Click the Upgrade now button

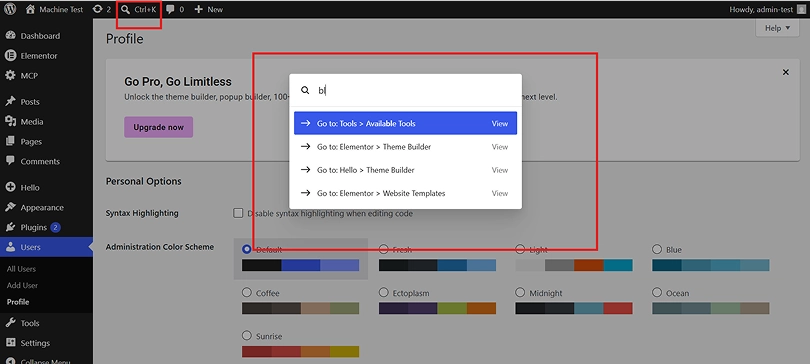point(159,127)
